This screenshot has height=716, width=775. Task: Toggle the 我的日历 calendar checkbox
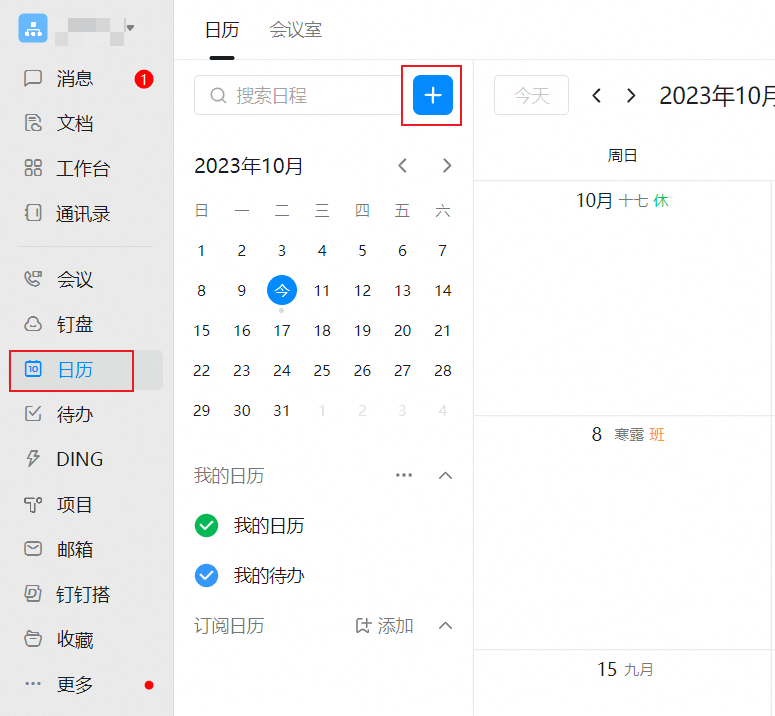point(207,525)
